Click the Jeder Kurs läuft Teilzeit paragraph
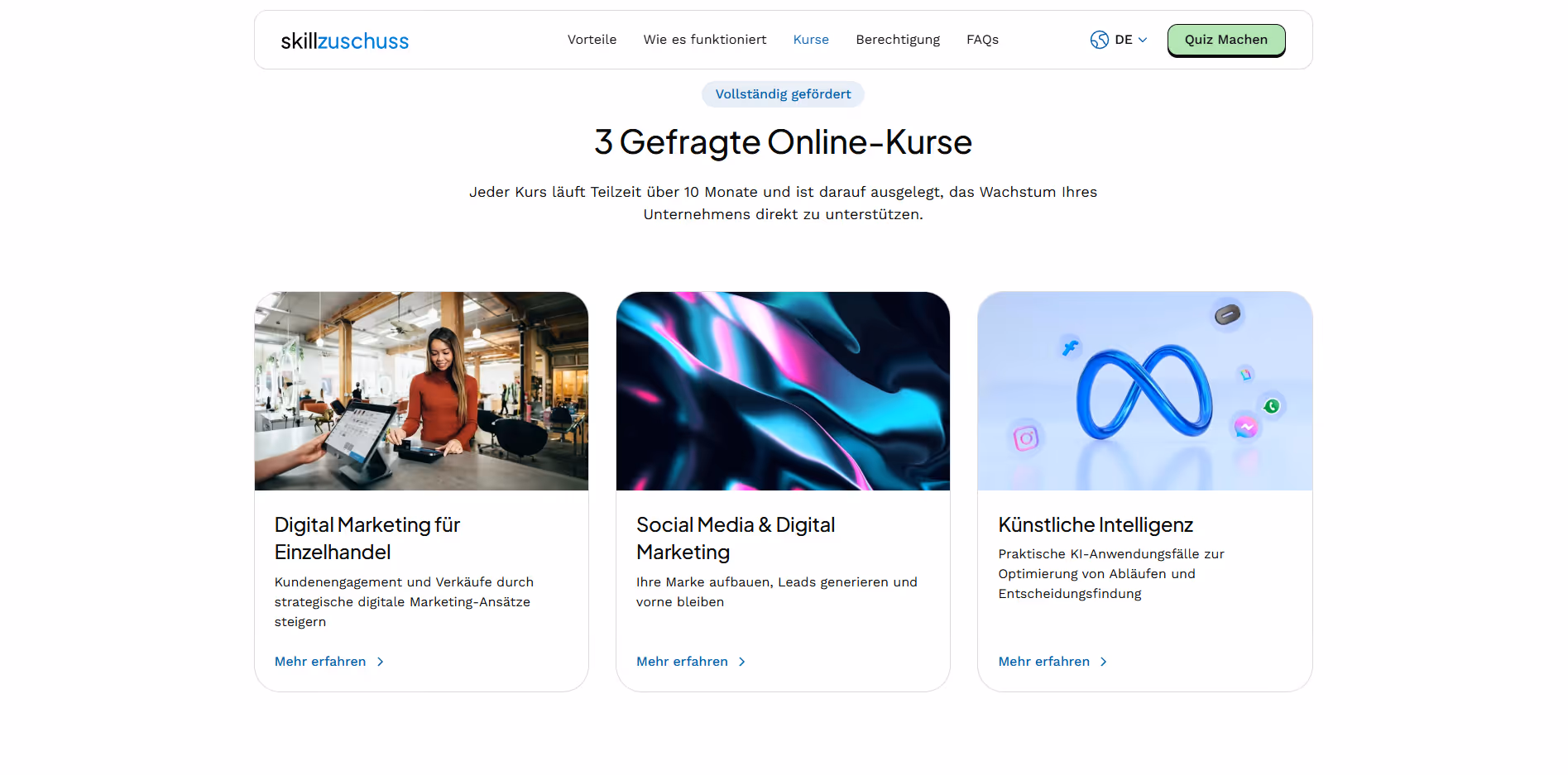The height and width of the screenshot is (775, 1568). point(783,203)
